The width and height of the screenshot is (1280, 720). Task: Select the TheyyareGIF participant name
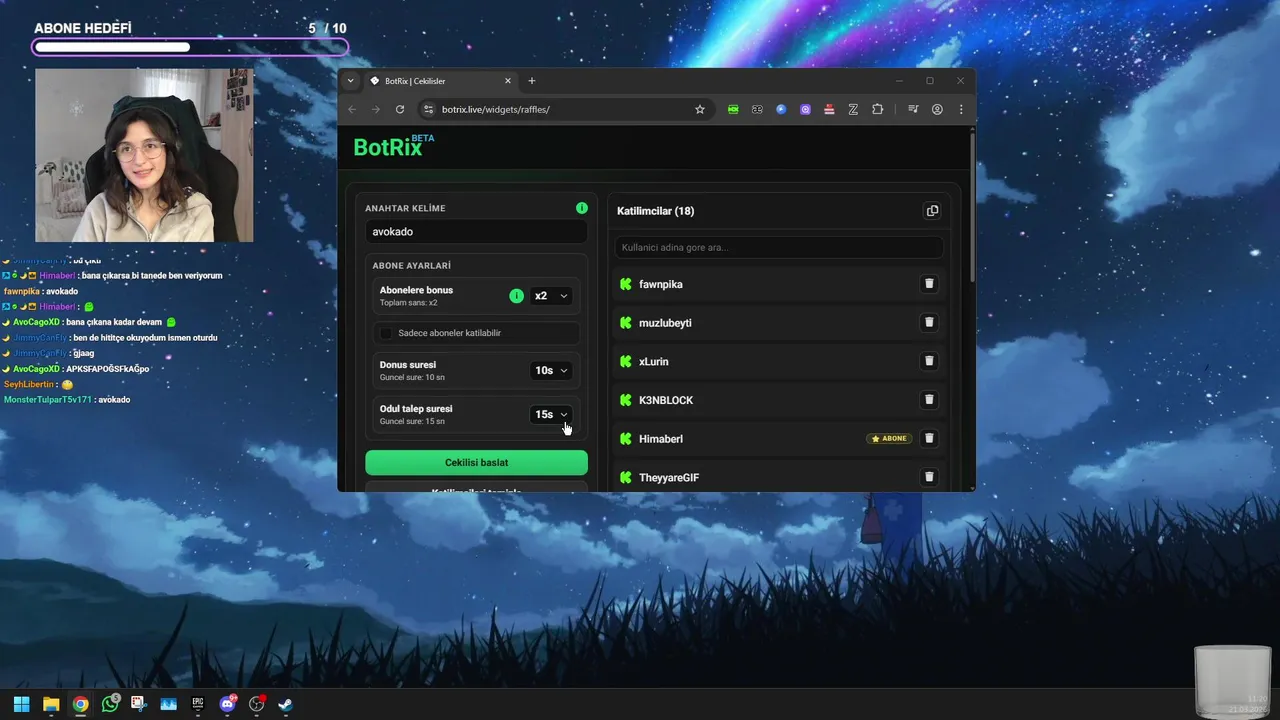(669, 477)
